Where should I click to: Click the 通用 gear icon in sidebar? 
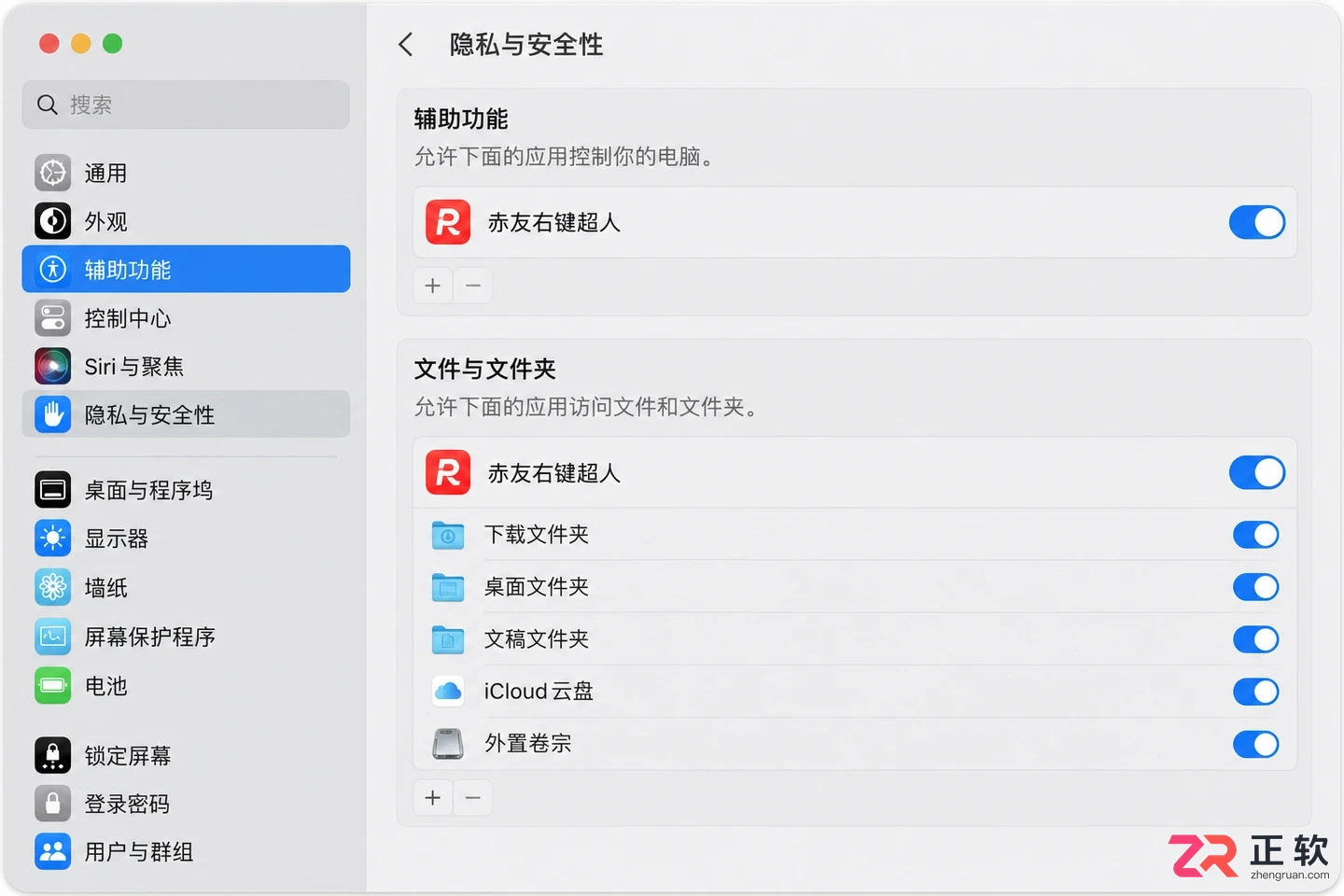pos(53,173)
